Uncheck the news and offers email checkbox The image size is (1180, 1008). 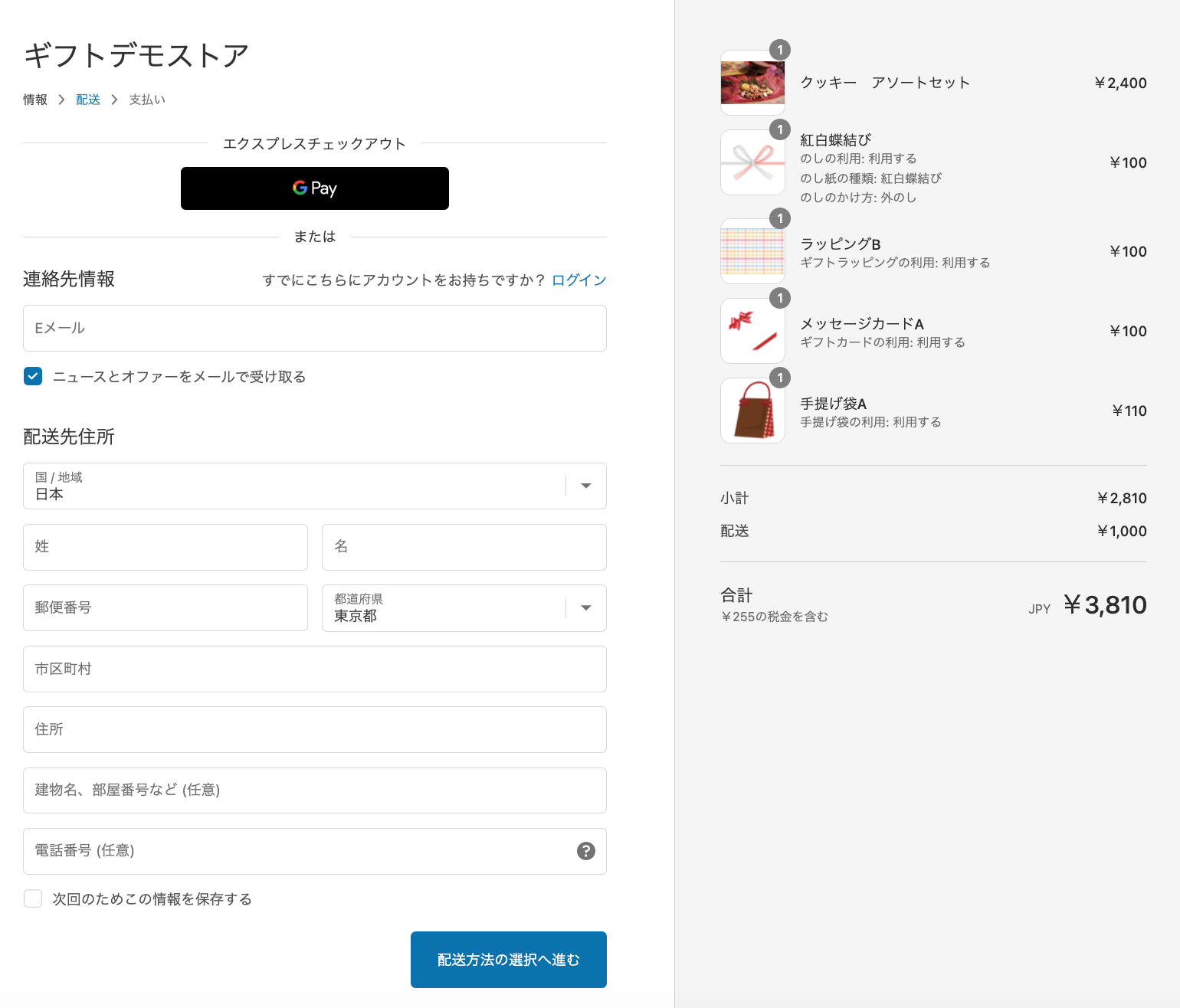[33, 376]
